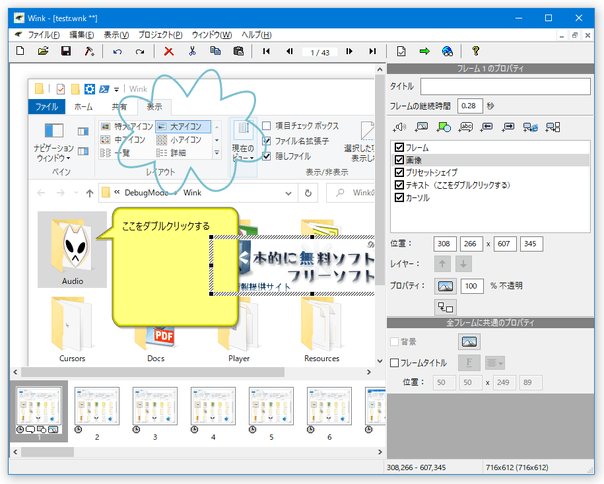This screenshot has width=604, height=484.
Task: Click the background image button next to 背景
Action: [469, 342]
